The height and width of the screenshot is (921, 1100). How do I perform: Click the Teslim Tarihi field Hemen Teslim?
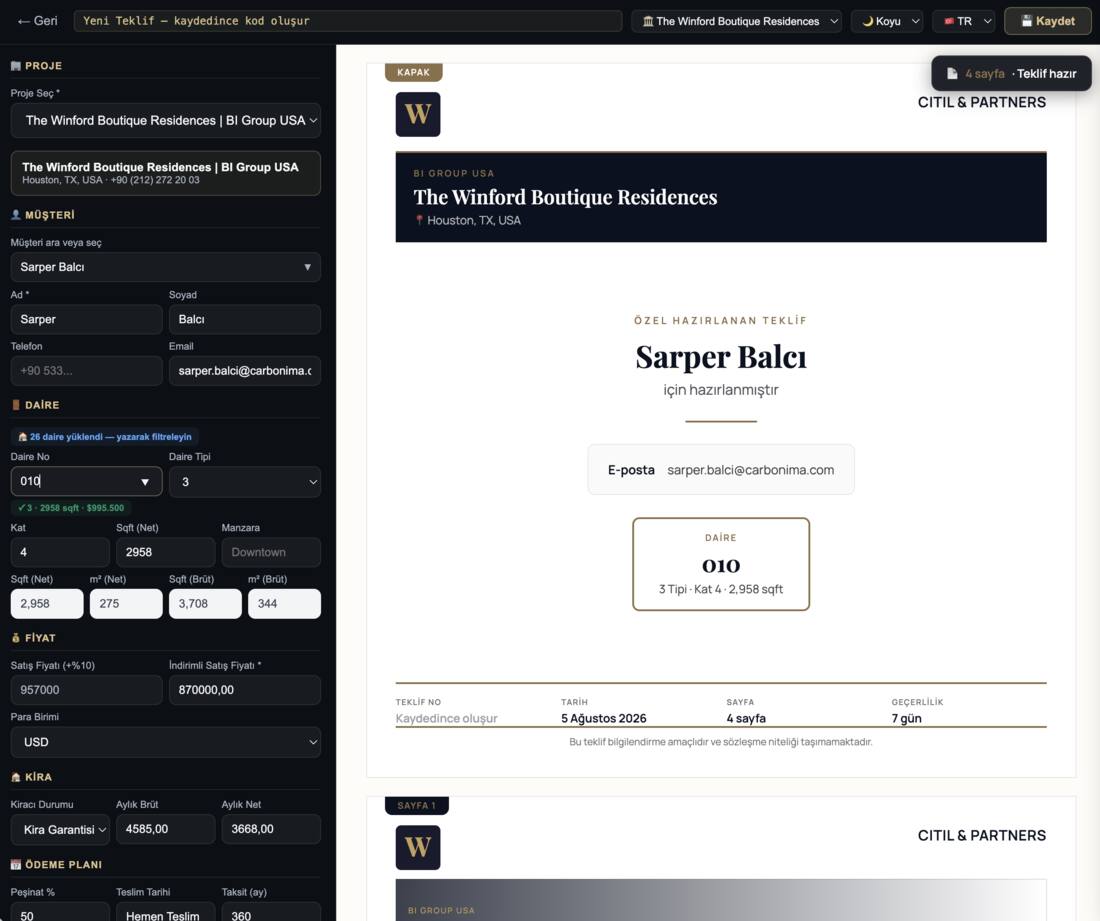[x=166, y=912]
